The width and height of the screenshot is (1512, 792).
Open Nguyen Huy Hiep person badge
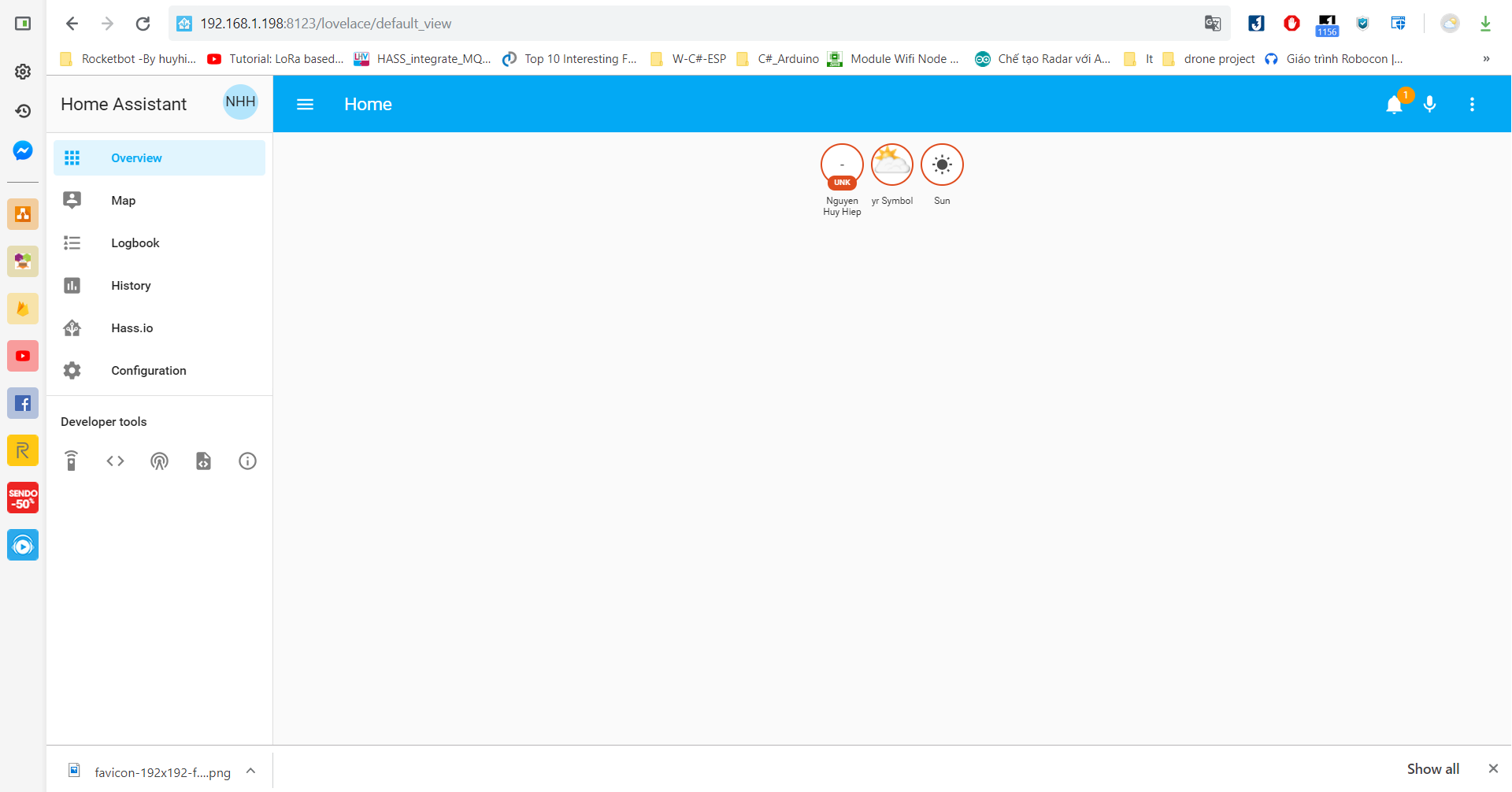click(x=842, y=179)
